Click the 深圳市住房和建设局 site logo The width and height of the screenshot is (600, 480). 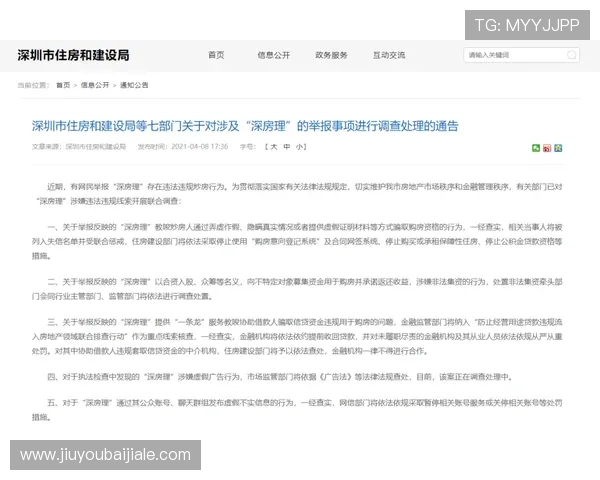[73, 55]
